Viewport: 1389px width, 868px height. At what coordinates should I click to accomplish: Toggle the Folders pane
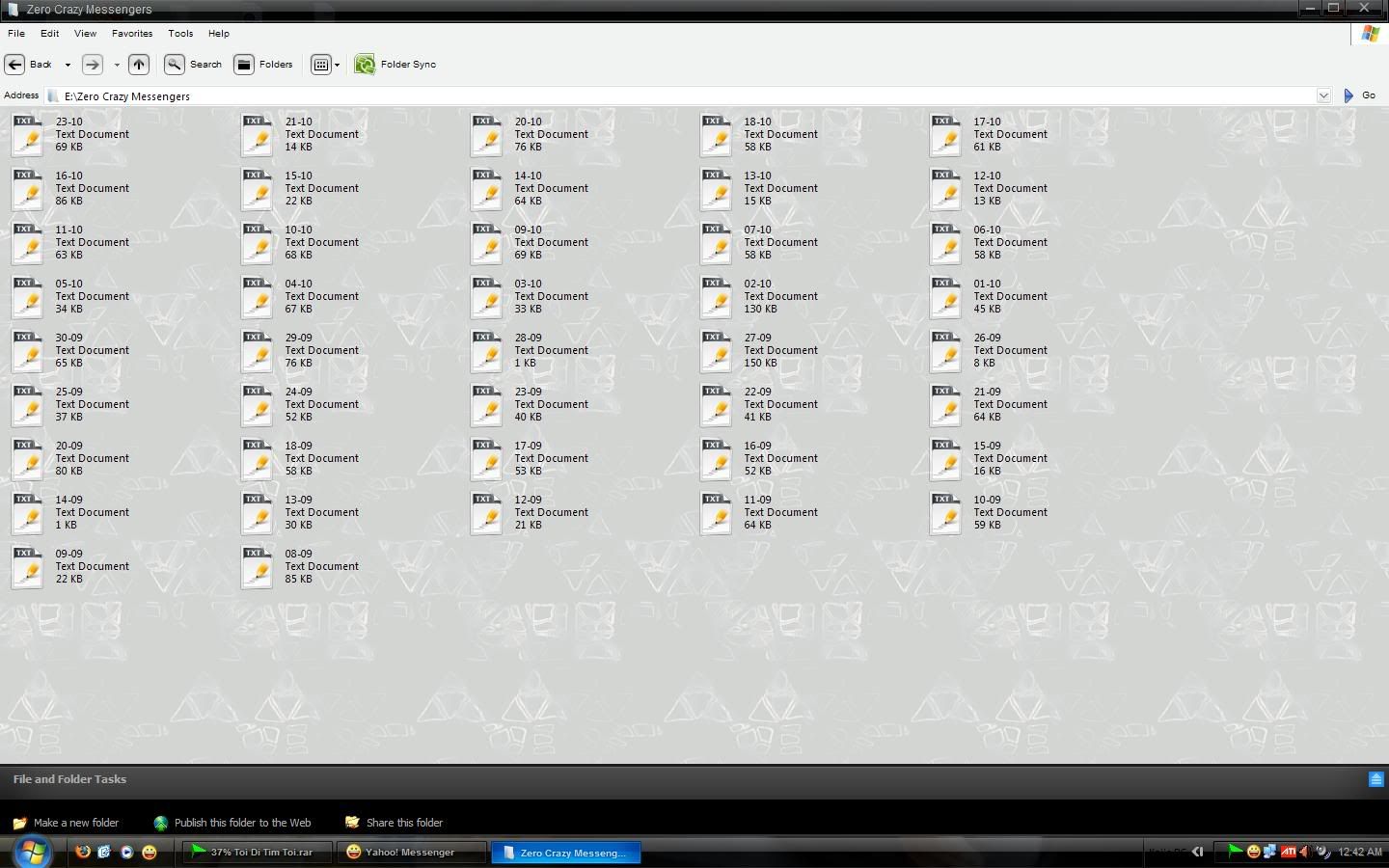coord(263,65)
